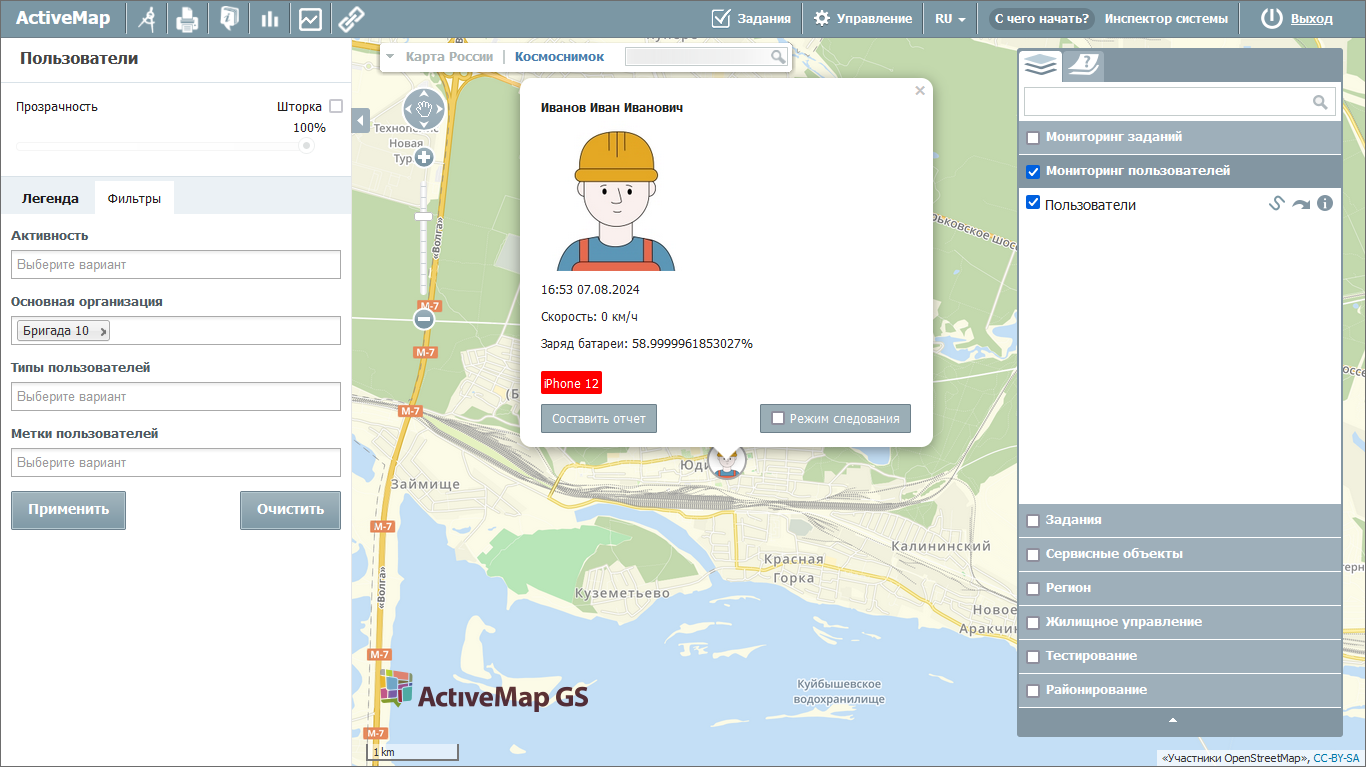Open info icon for Пользователи layer
This screenshot has width=1366, height=767.
click(x=1325, y=204)
